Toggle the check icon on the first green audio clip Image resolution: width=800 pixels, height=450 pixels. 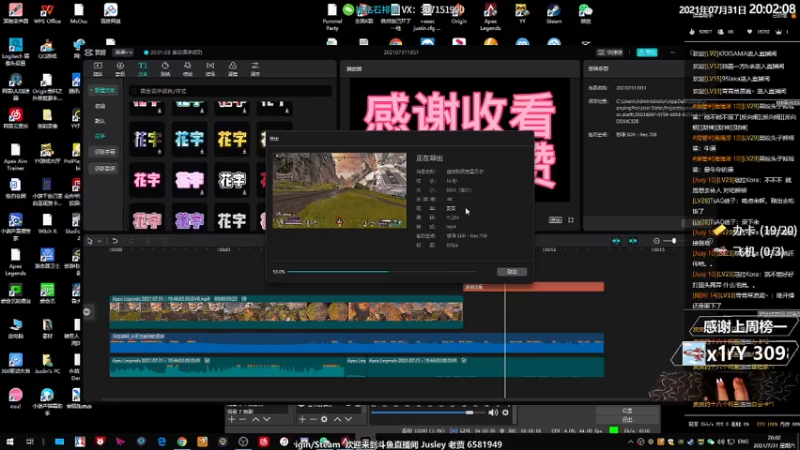(207, 360)
